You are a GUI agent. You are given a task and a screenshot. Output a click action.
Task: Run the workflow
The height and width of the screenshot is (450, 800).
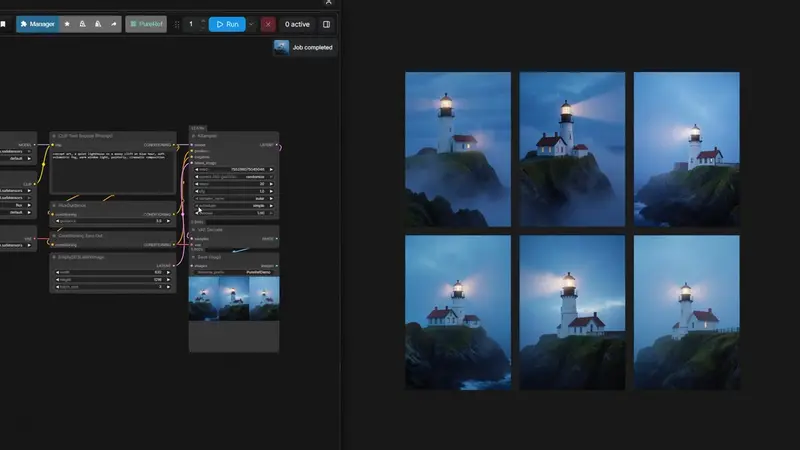[227, 24]
